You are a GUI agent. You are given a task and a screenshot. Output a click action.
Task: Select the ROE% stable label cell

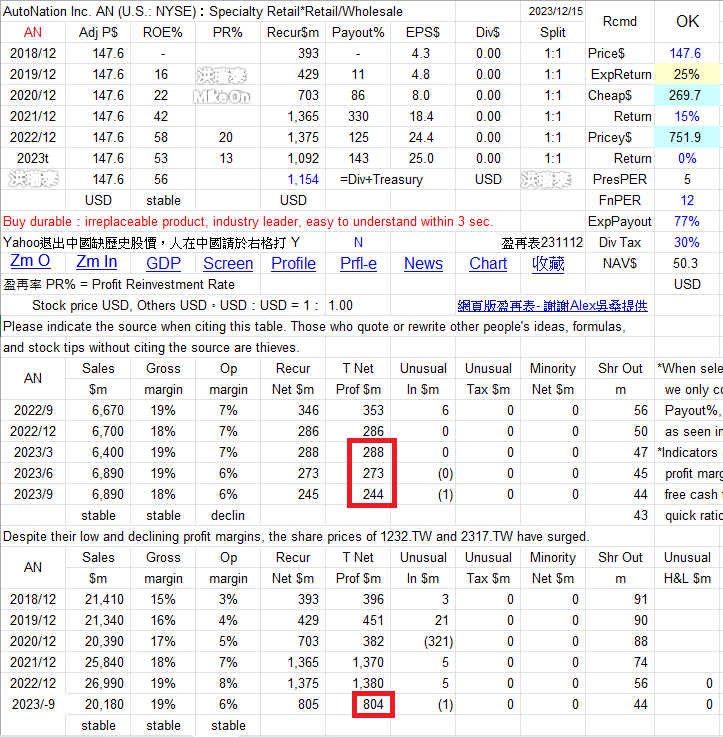(x=163, y=200)
